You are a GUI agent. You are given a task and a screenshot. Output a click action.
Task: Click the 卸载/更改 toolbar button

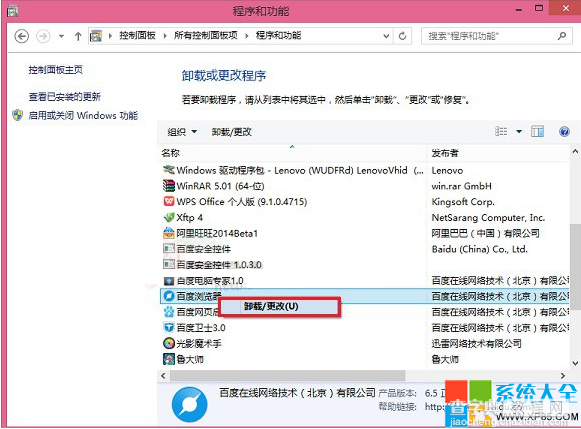tap(232, 132)
